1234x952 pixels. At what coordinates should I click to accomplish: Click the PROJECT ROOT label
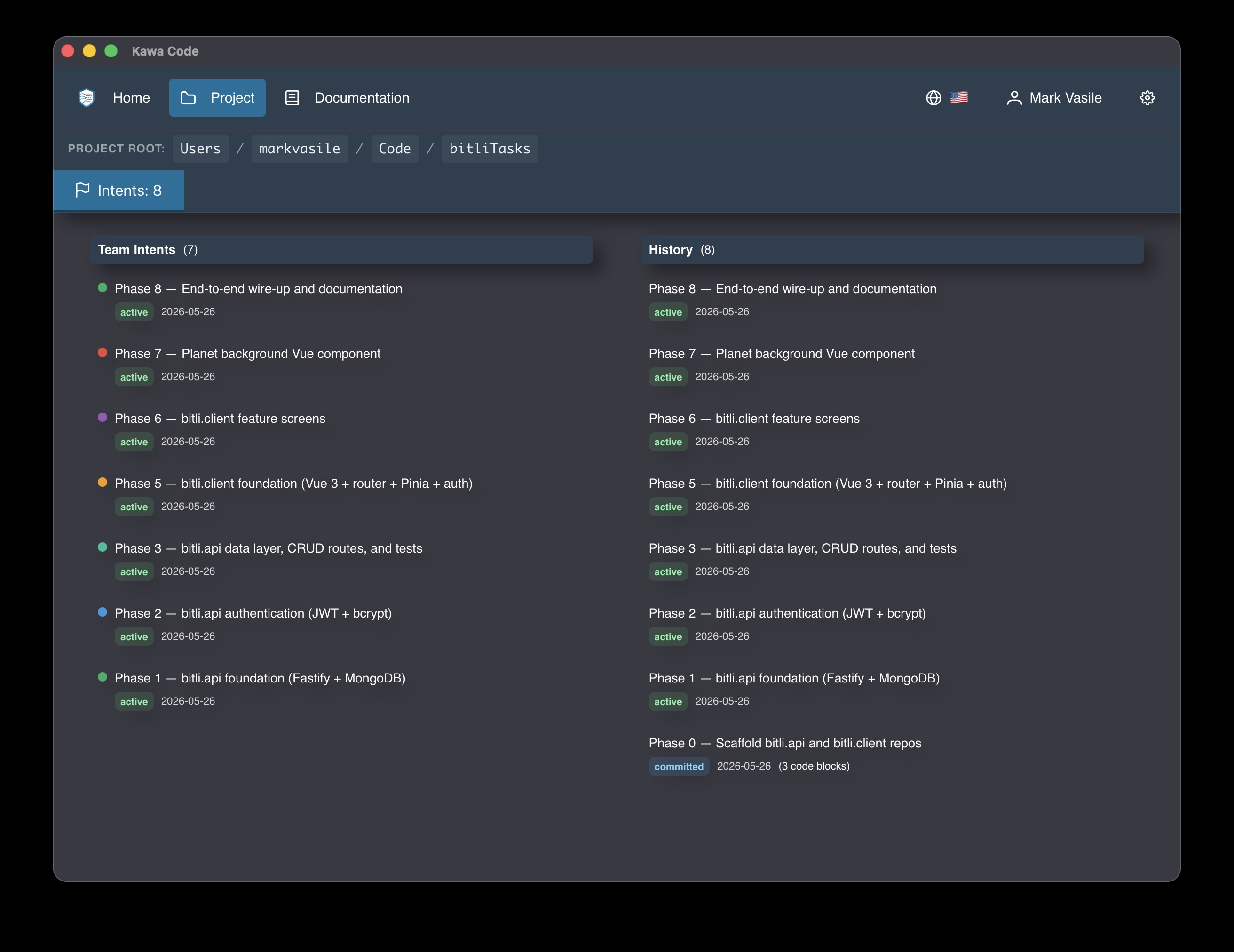tap(117, 149)
